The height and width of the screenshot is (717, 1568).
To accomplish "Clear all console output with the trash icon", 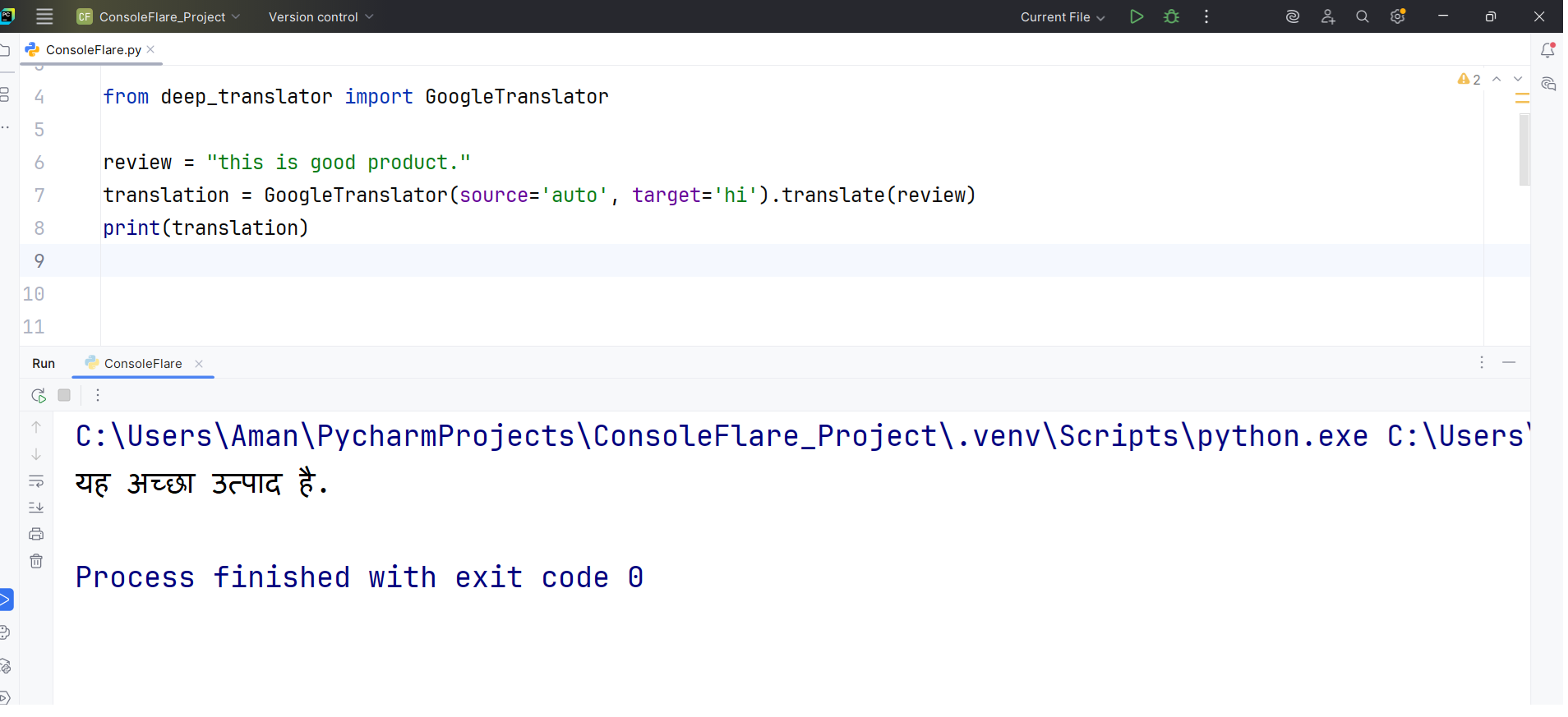I will point(36,561).
